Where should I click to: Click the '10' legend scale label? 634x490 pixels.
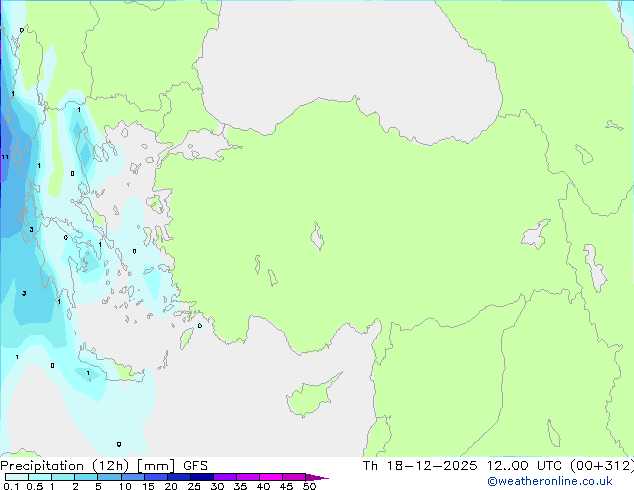pos(125,486)
